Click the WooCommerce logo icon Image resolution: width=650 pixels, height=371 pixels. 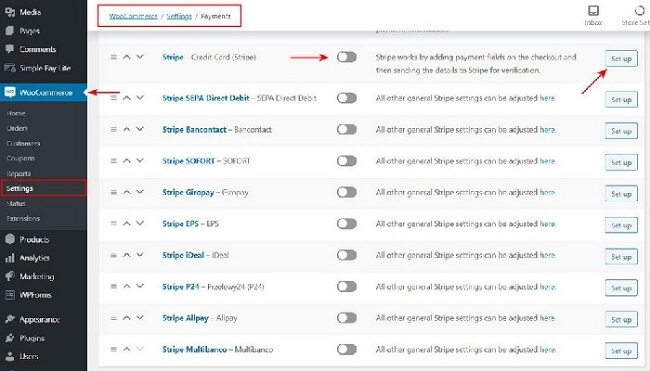[x=10, y=92]
